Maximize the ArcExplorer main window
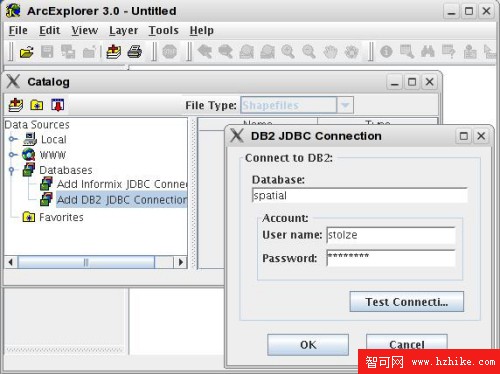This screenshot has height=374, width=500. point(469,11)
